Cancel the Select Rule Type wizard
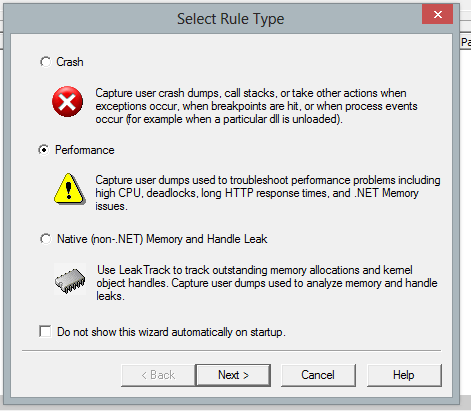Viewport: 471px width, 411px height. click(x=318, y=375)
